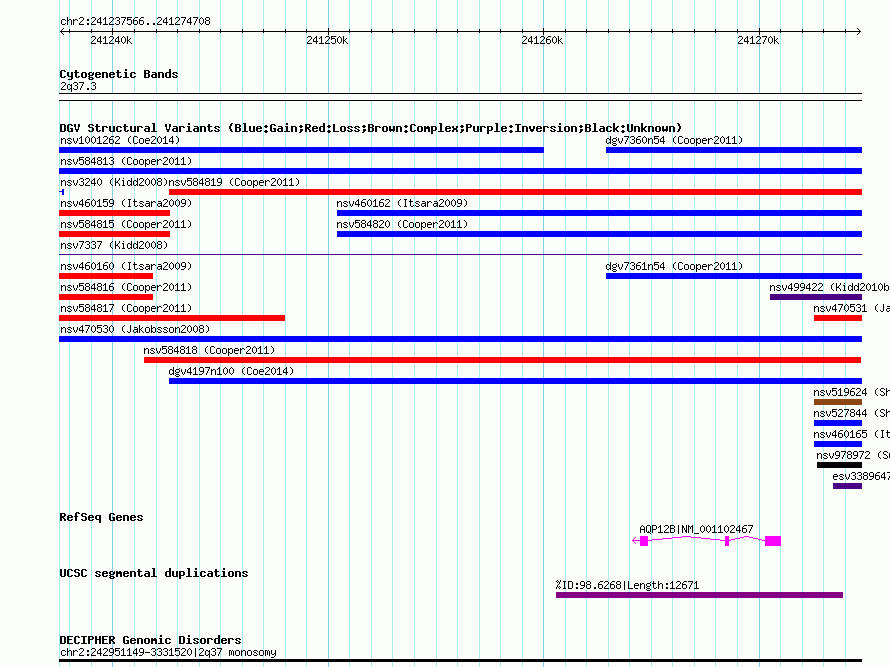Image resolution: width=890 pixels, height=667 pixels.
Task: Click the Cytogenetic Bands track heading
Action: (119, 74)
